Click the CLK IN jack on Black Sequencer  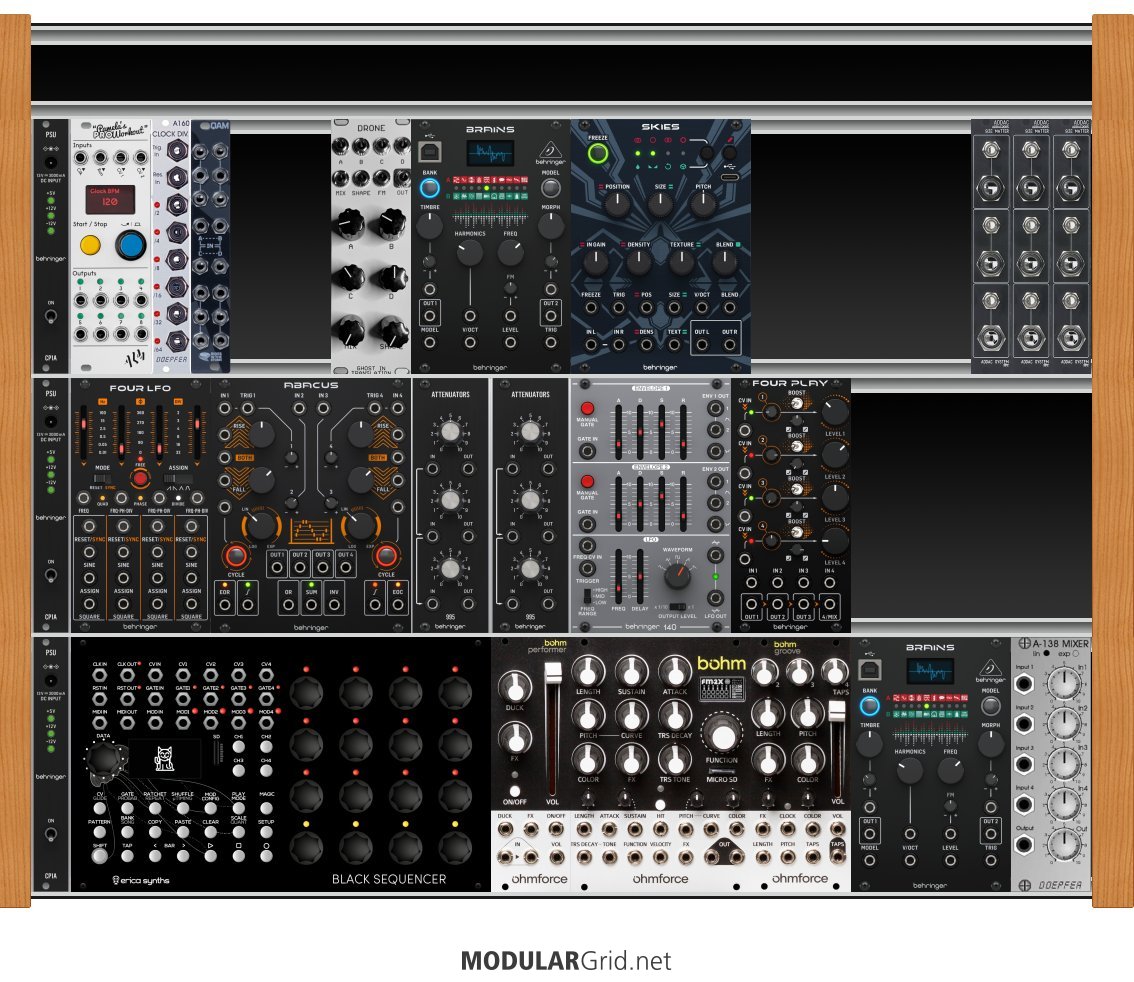point(100,675)
